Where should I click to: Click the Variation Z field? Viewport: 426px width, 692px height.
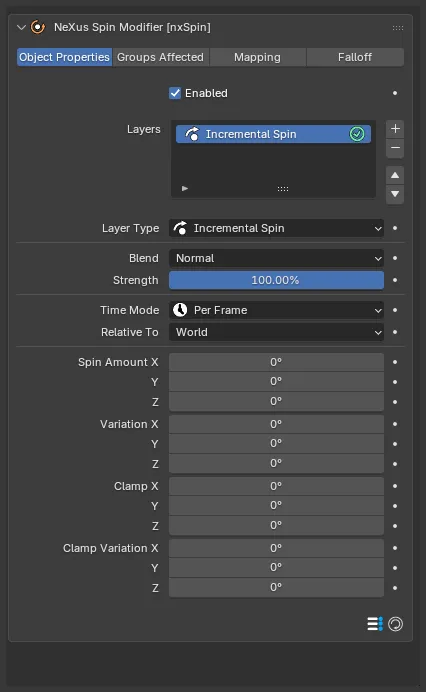(x=276, y=464)
